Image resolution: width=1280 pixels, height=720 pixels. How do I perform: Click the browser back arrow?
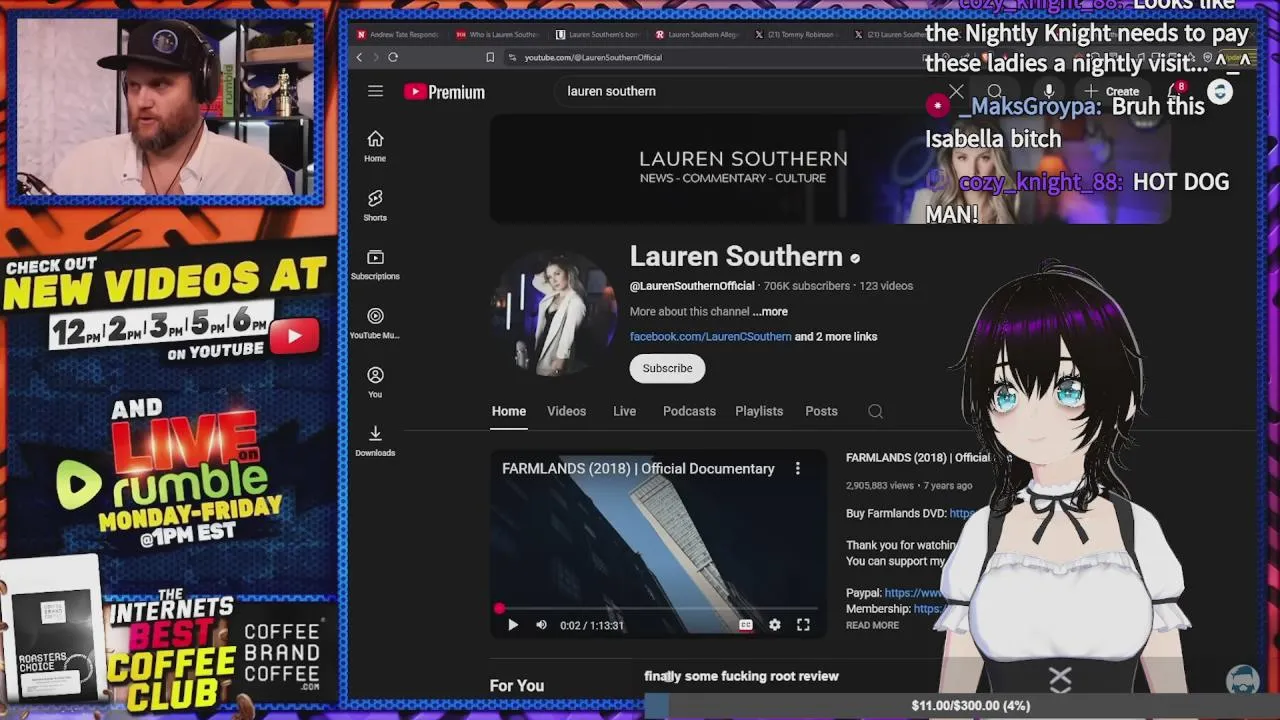tap(359, 57)
